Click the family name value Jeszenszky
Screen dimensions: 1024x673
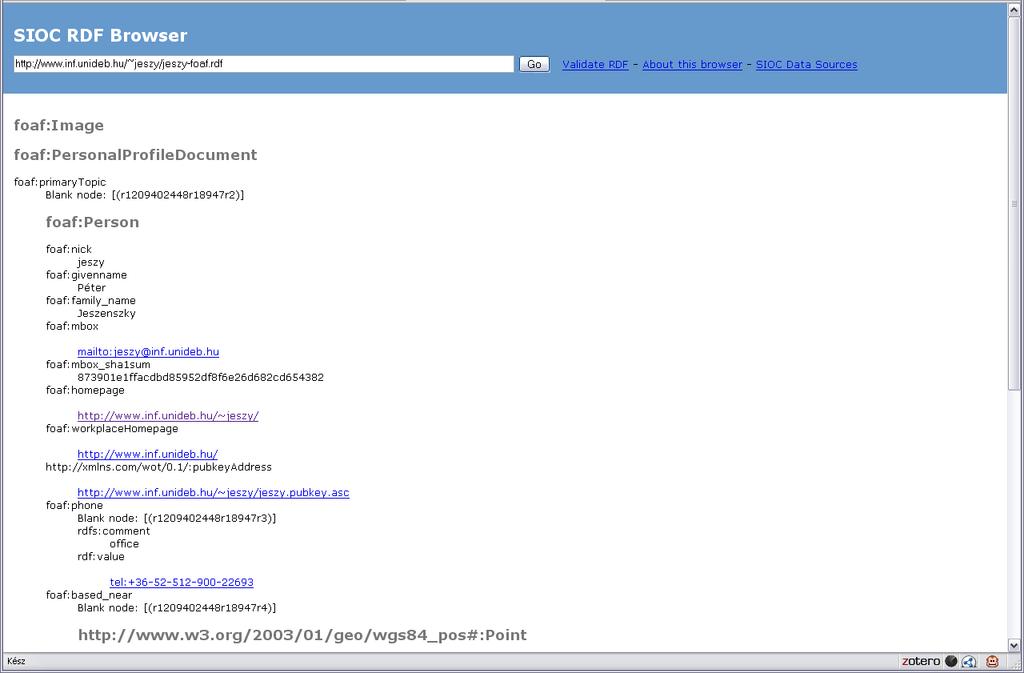pos(106,313)
